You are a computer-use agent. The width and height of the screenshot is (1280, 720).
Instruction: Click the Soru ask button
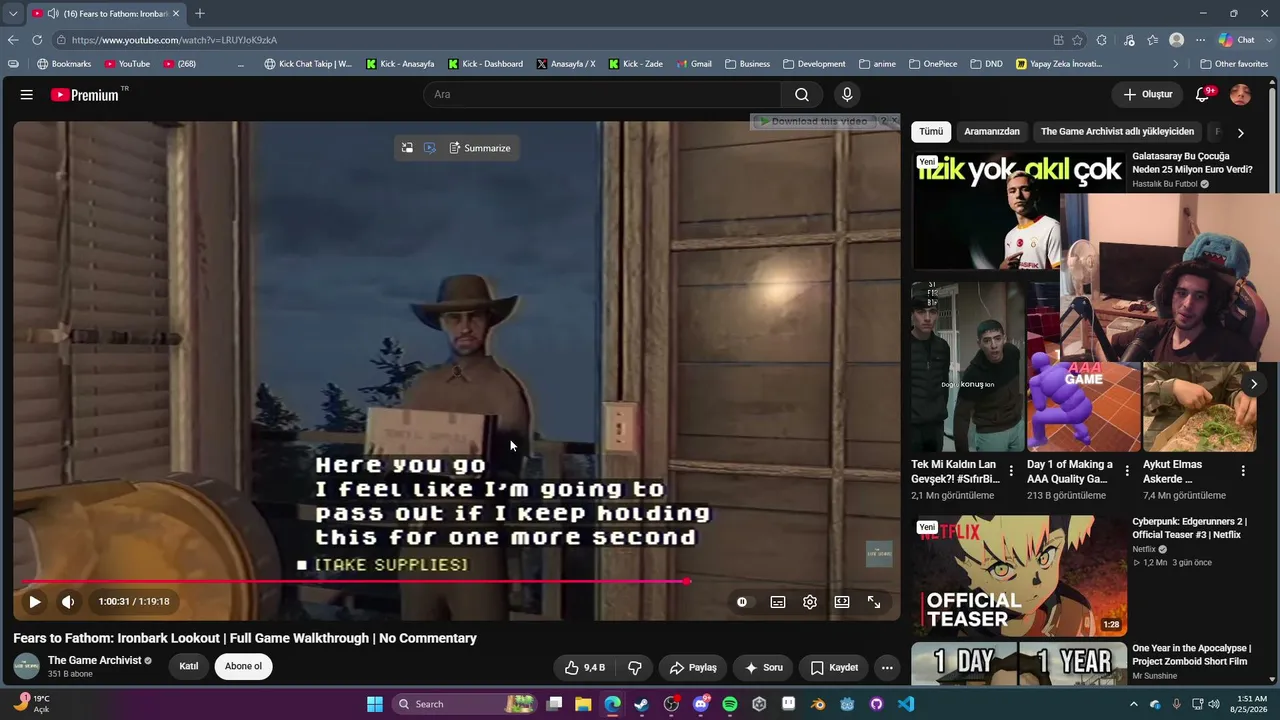click(x=763, y=668)
